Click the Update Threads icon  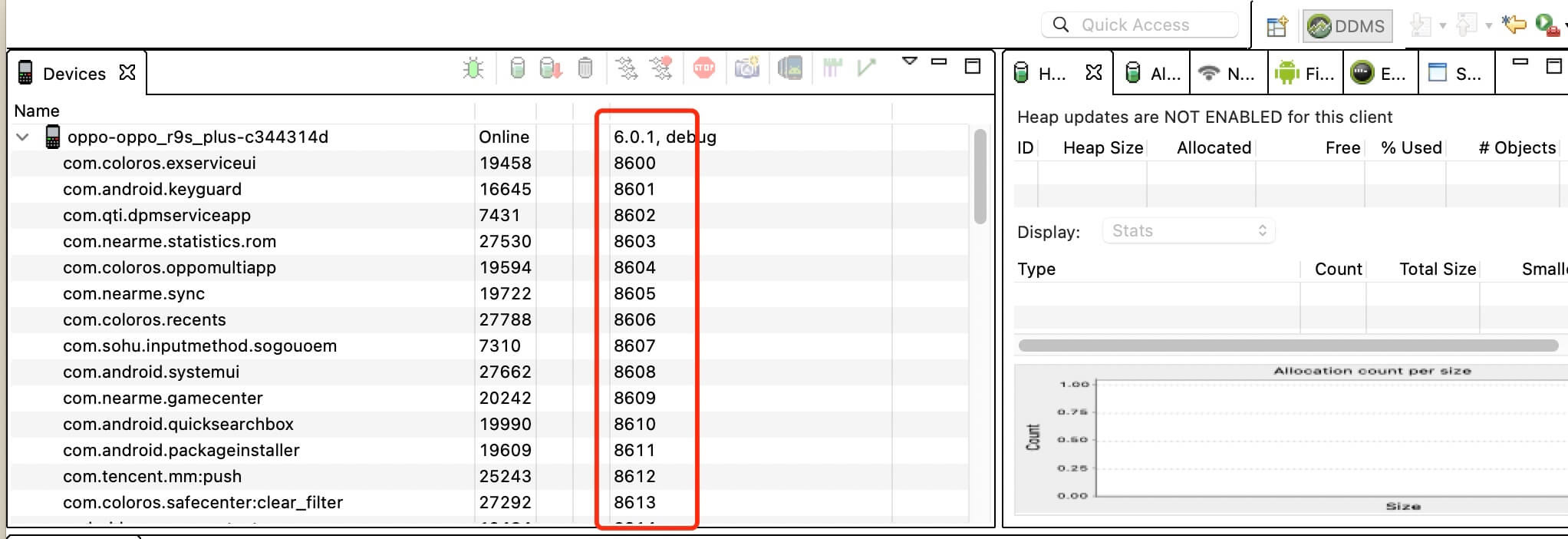click(627, 69)
